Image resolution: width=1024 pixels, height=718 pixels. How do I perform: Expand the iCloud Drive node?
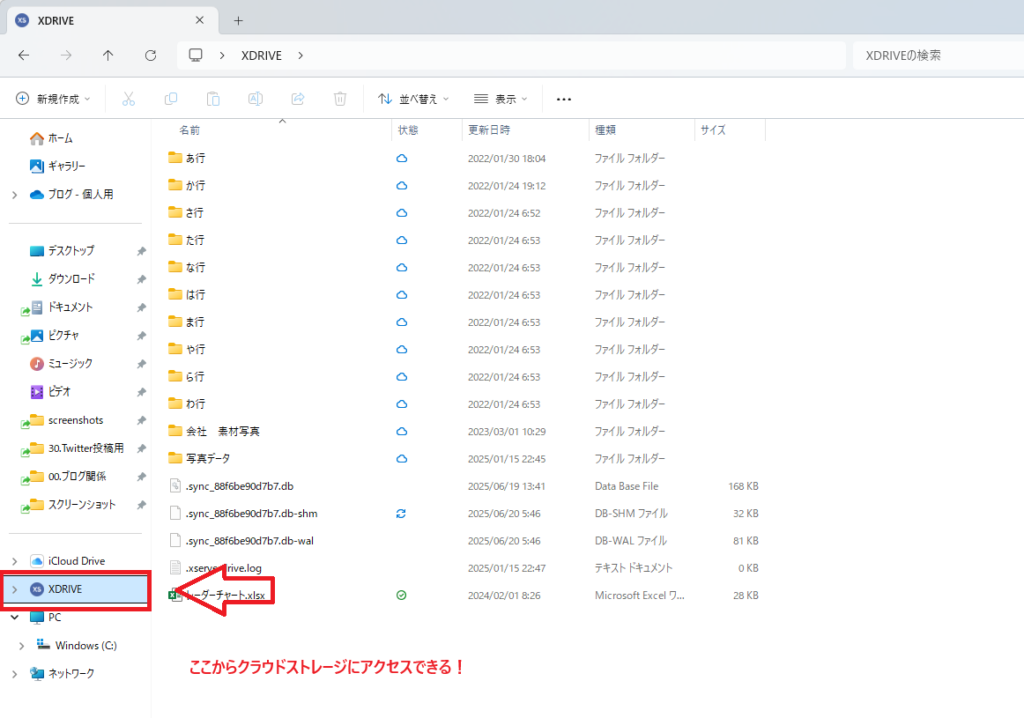click(14, 561)
